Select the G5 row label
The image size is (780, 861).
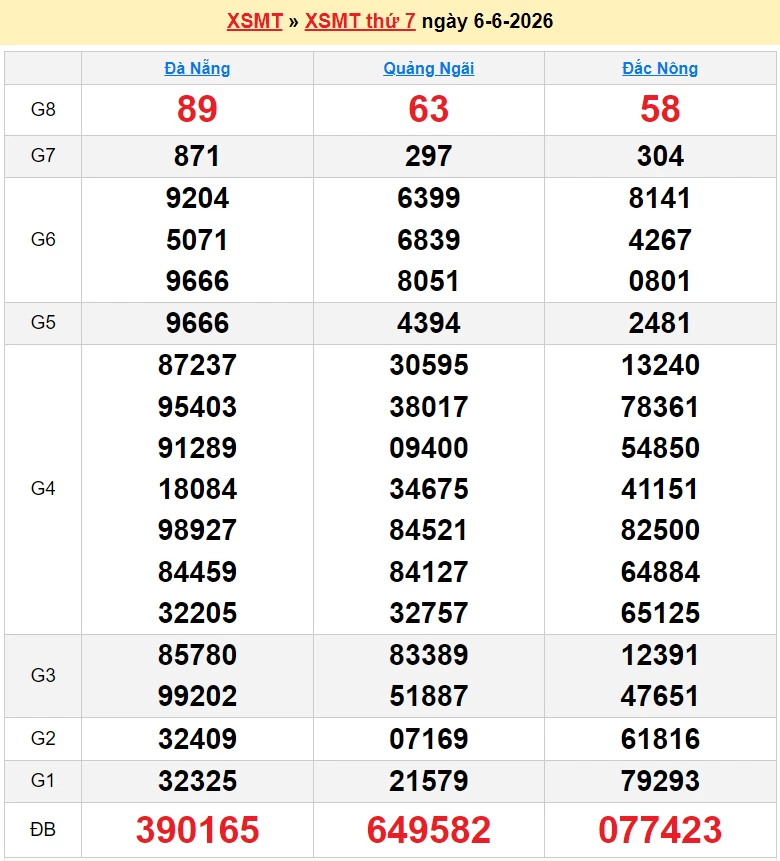[x=43, y=322]
